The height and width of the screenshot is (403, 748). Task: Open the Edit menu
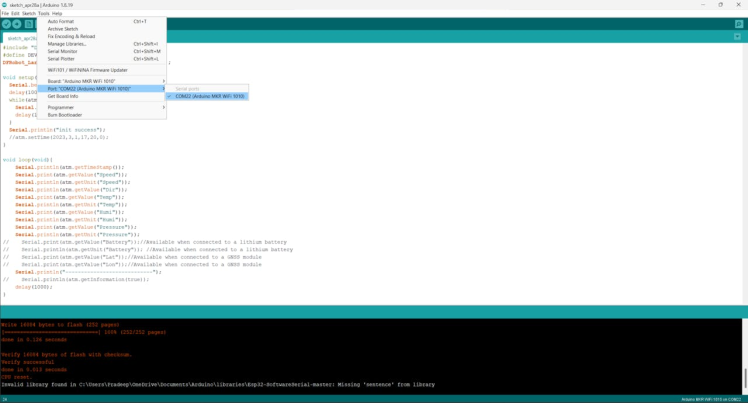[15, 13]
